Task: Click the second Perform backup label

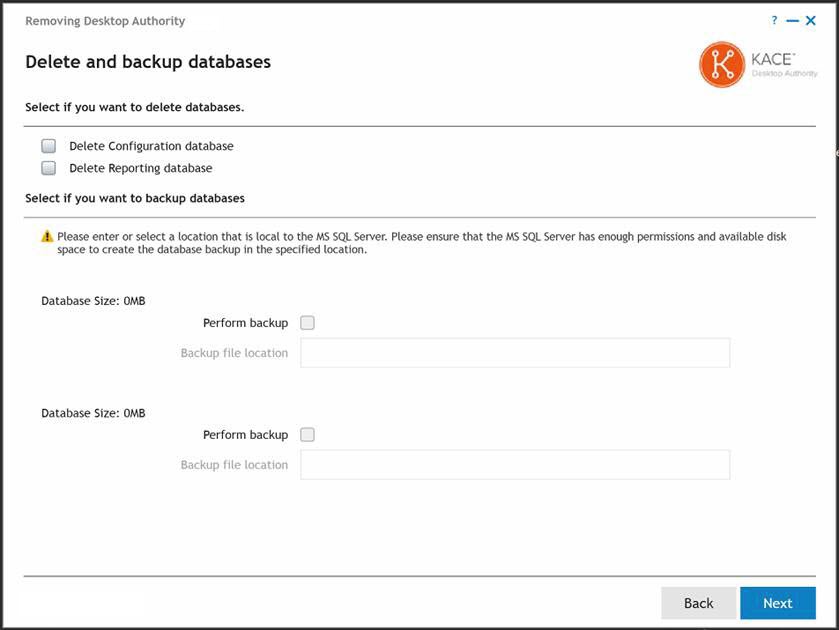Action: click(245, 435)
